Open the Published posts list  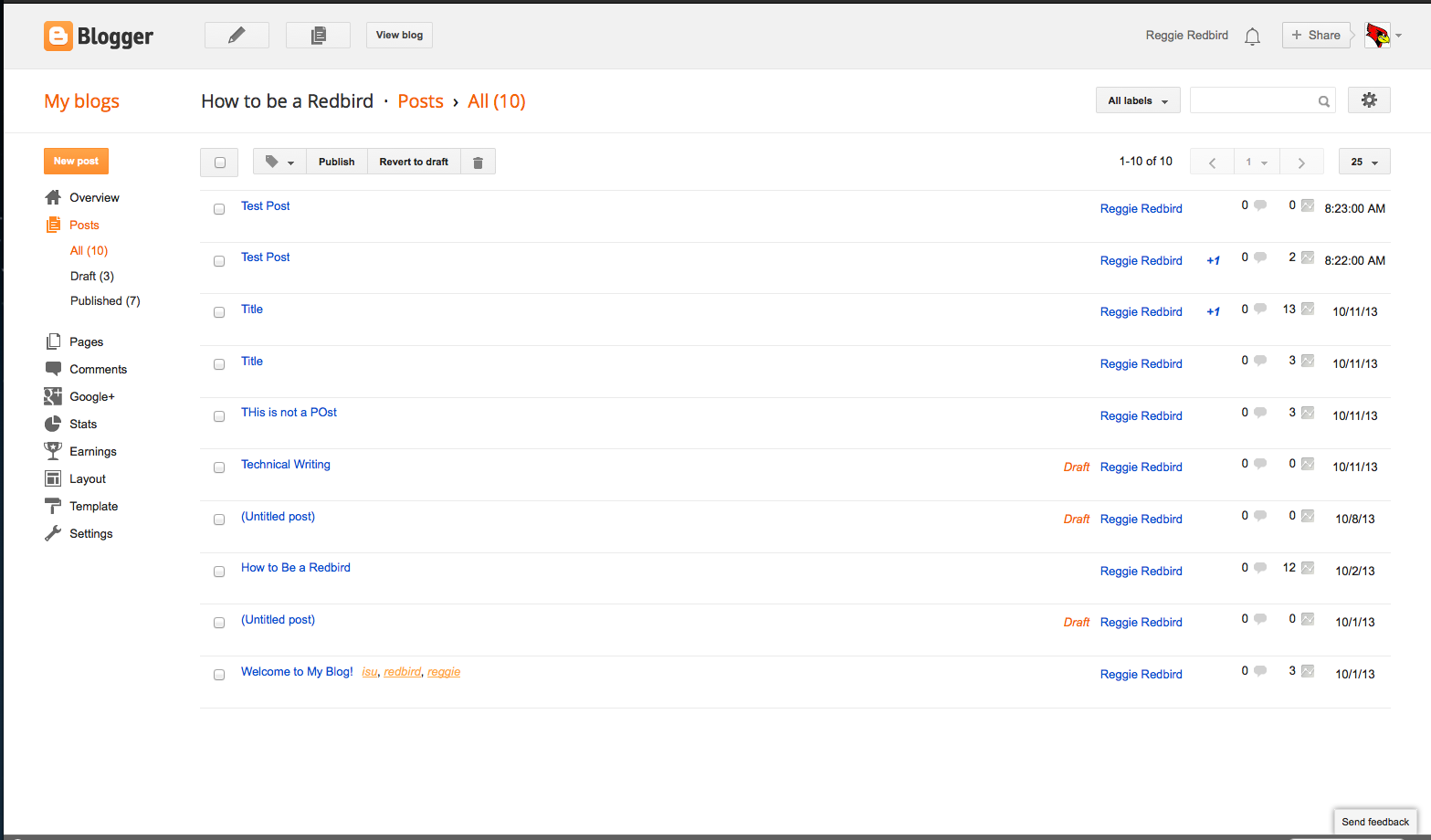105,300
